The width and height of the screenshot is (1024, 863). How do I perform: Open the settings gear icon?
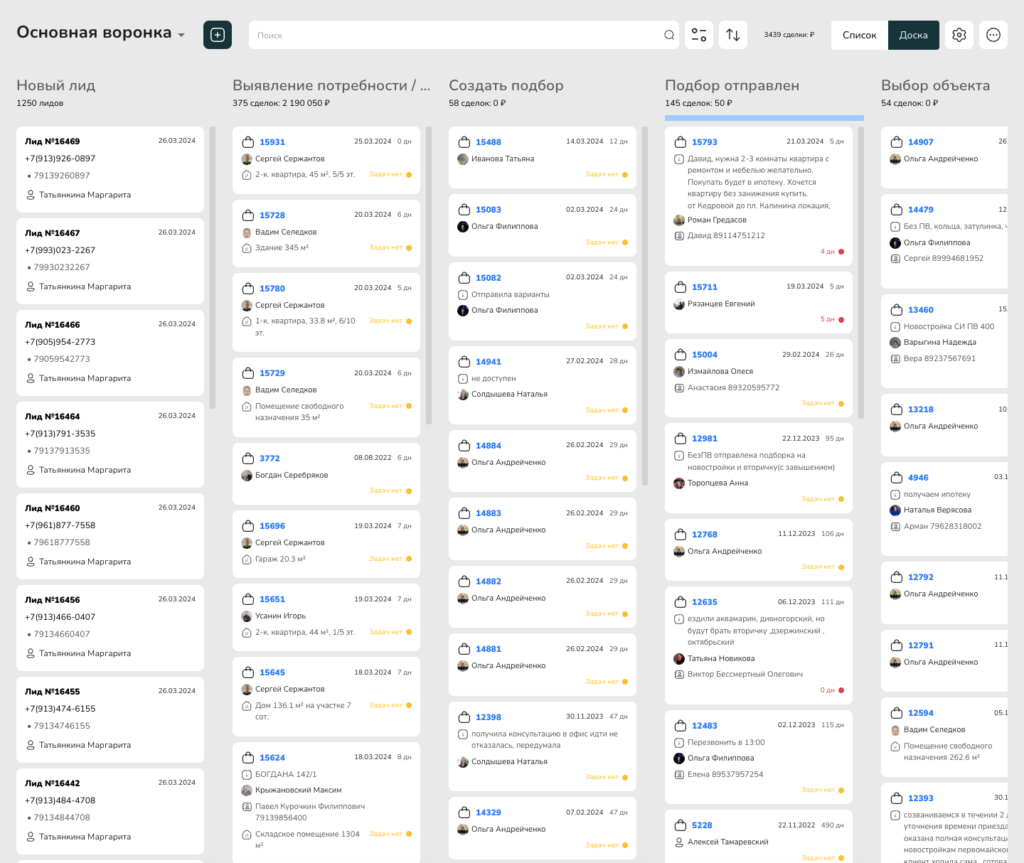(x=959, y=35)
